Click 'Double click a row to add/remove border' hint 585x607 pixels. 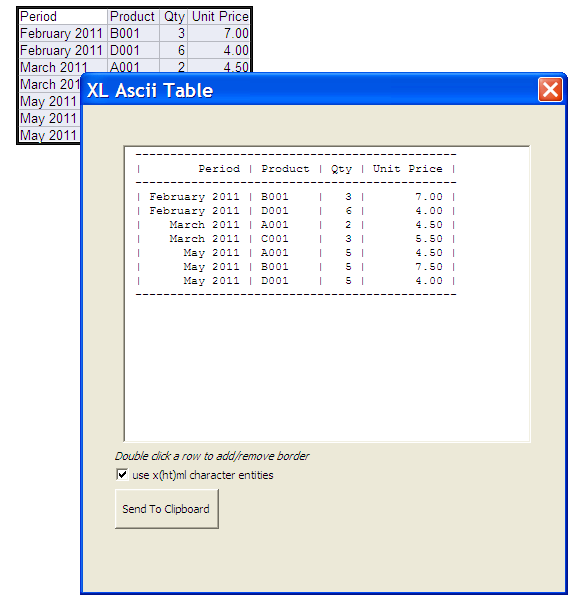(x=212, y=456)
